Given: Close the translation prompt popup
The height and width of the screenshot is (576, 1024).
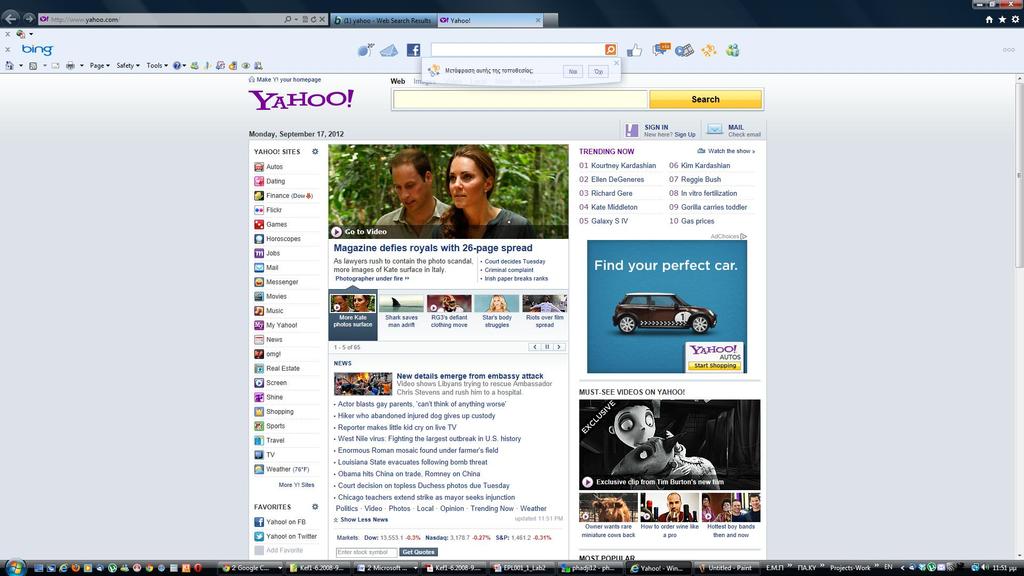Looking at the screenshot, I should click(616, 63).
